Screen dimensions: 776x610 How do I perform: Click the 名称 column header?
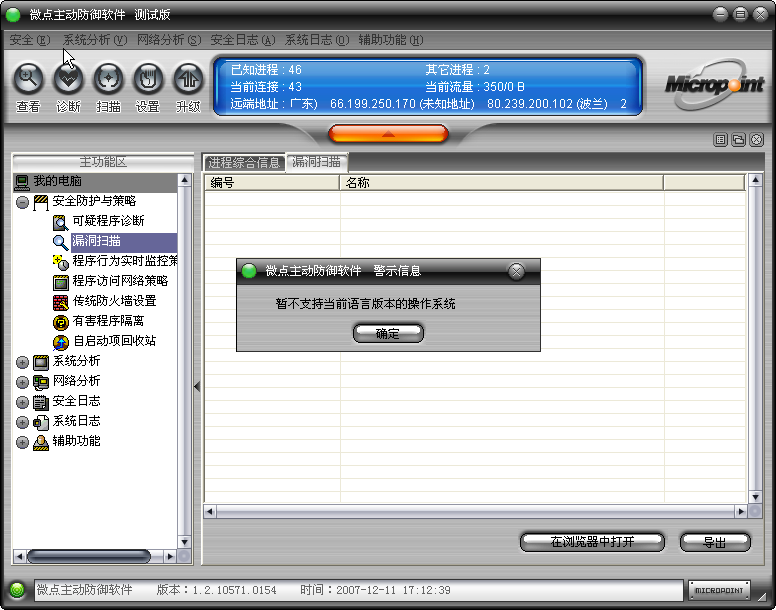pyautogui.click(x=501, y=183)
